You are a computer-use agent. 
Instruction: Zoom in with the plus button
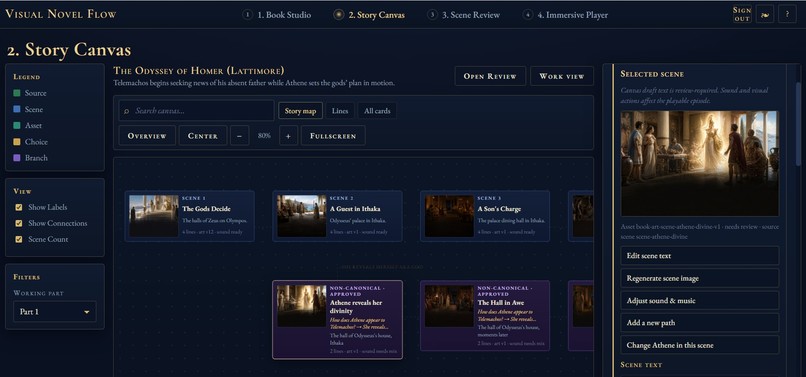[x=288, y=136]
